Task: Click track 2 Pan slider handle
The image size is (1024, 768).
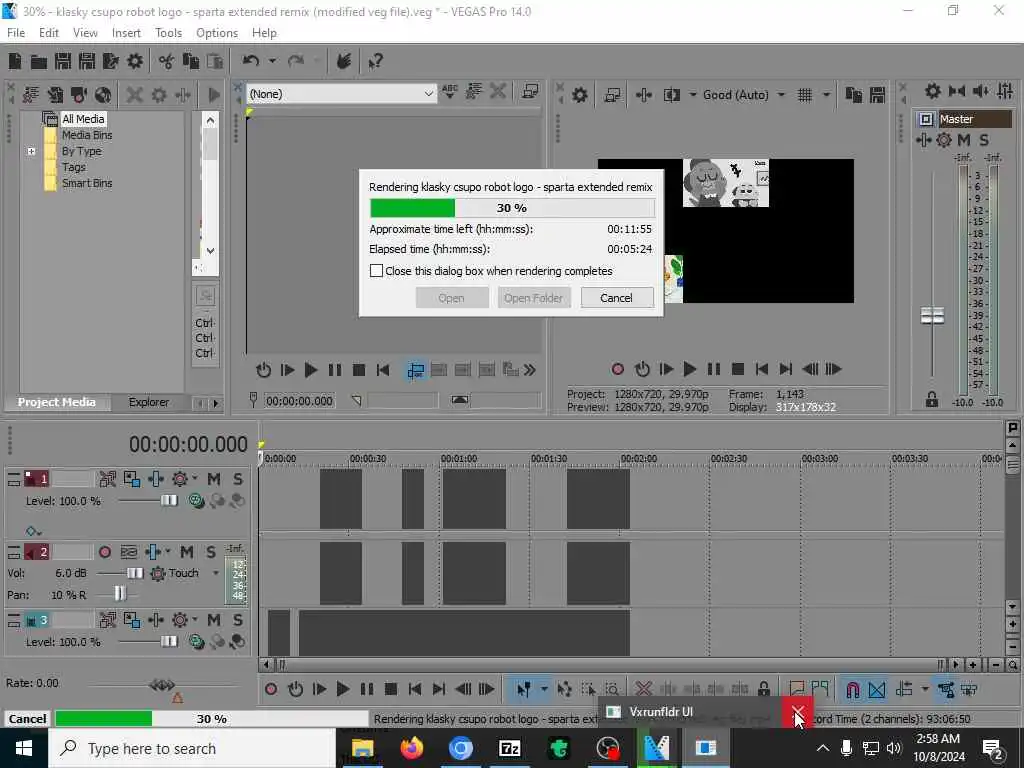Action: 120,593
